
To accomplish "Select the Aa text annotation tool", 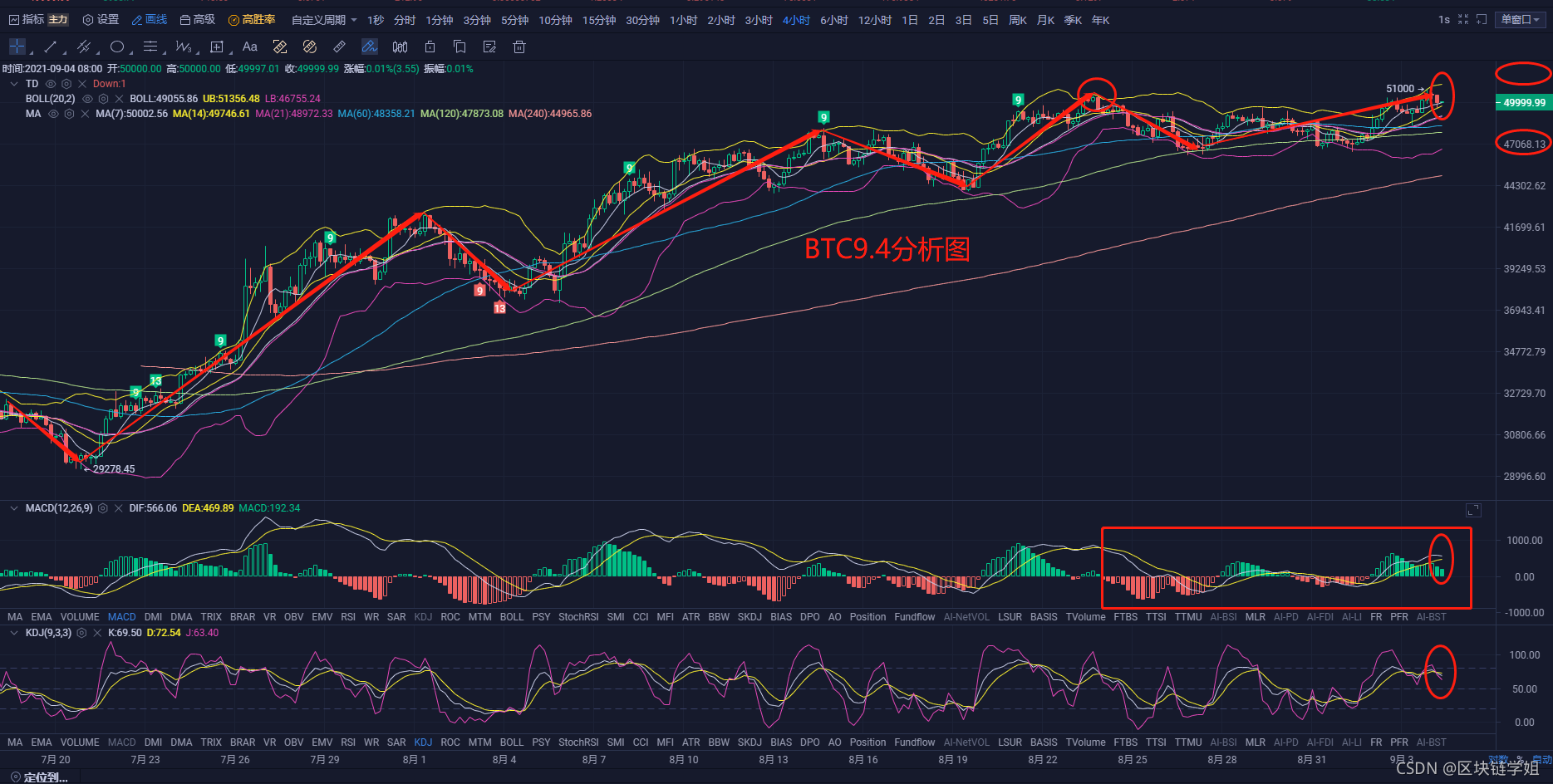I will pyautogui.click(x=250, y=47).
